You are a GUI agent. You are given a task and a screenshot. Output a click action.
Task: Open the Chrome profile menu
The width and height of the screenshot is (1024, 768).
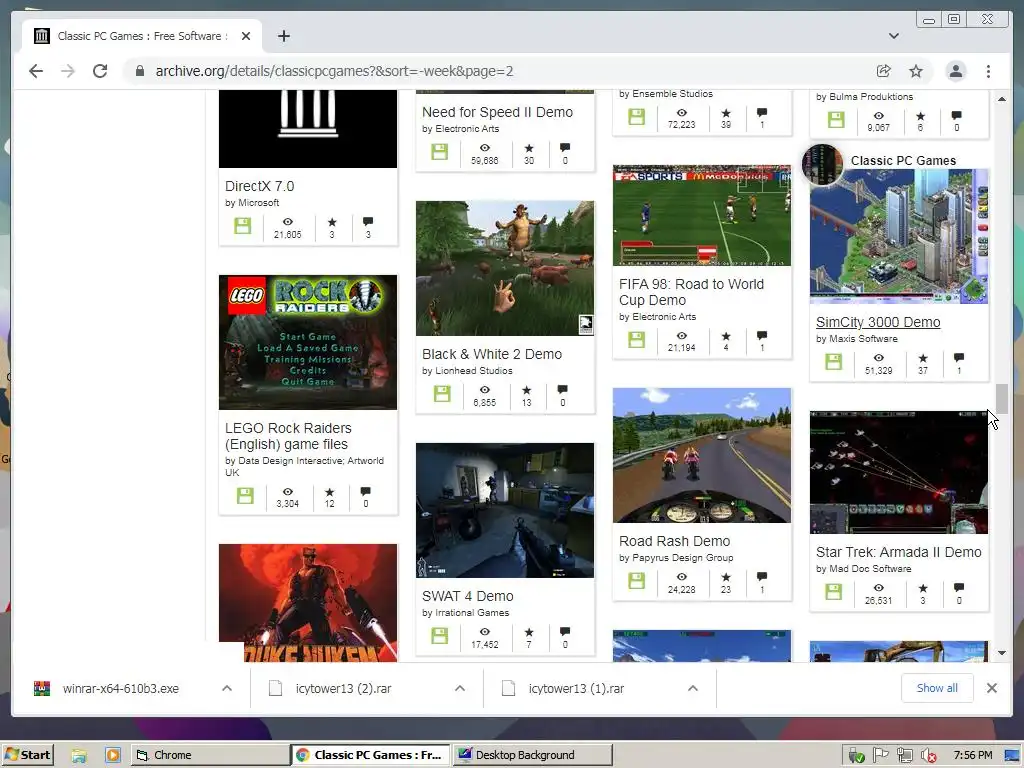[955, 71]
